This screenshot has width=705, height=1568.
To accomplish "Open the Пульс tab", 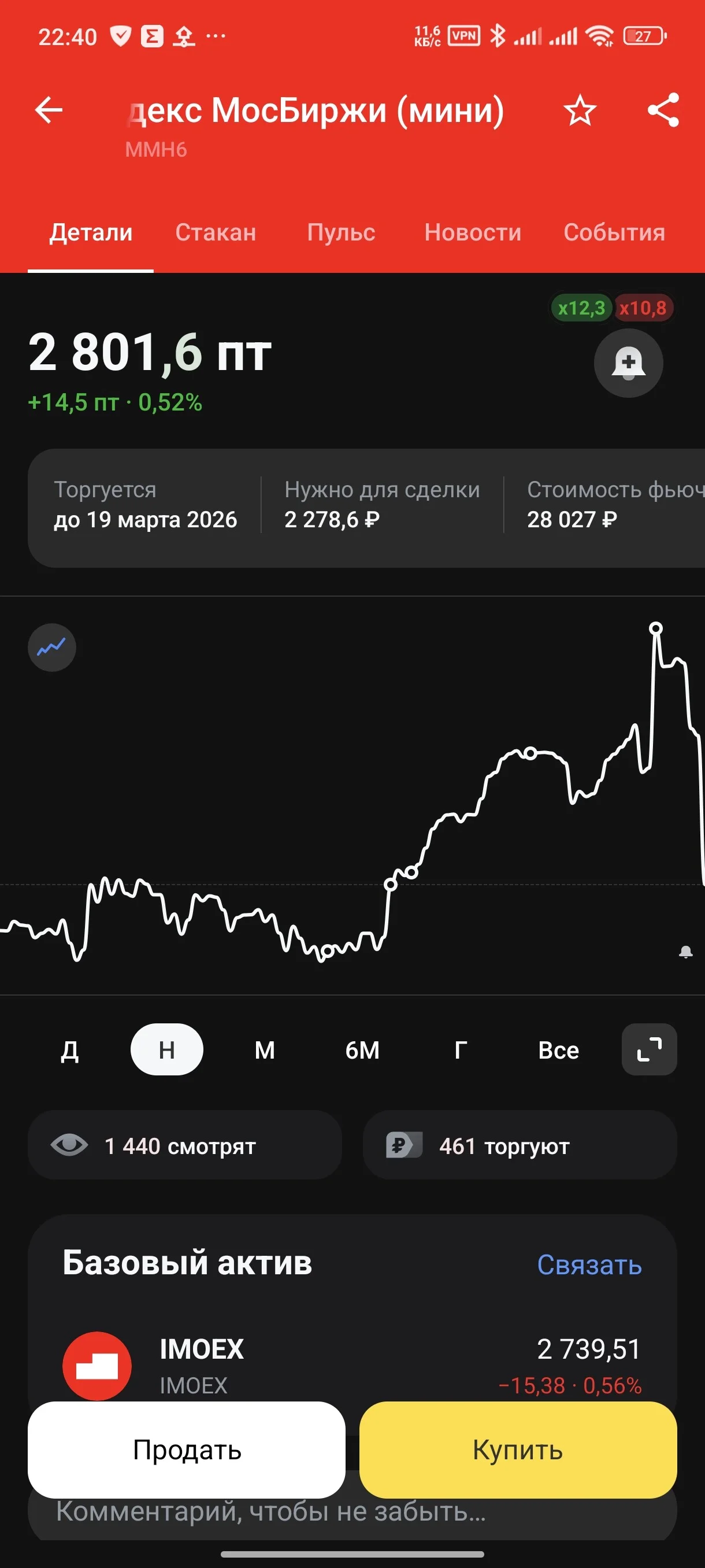I will pos(340,232).
